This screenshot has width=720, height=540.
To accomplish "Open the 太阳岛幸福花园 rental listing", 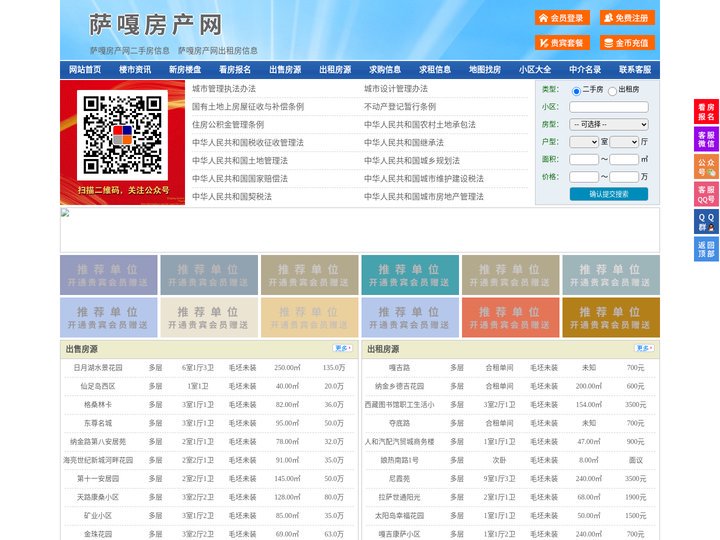I will [x=399, y=516].
